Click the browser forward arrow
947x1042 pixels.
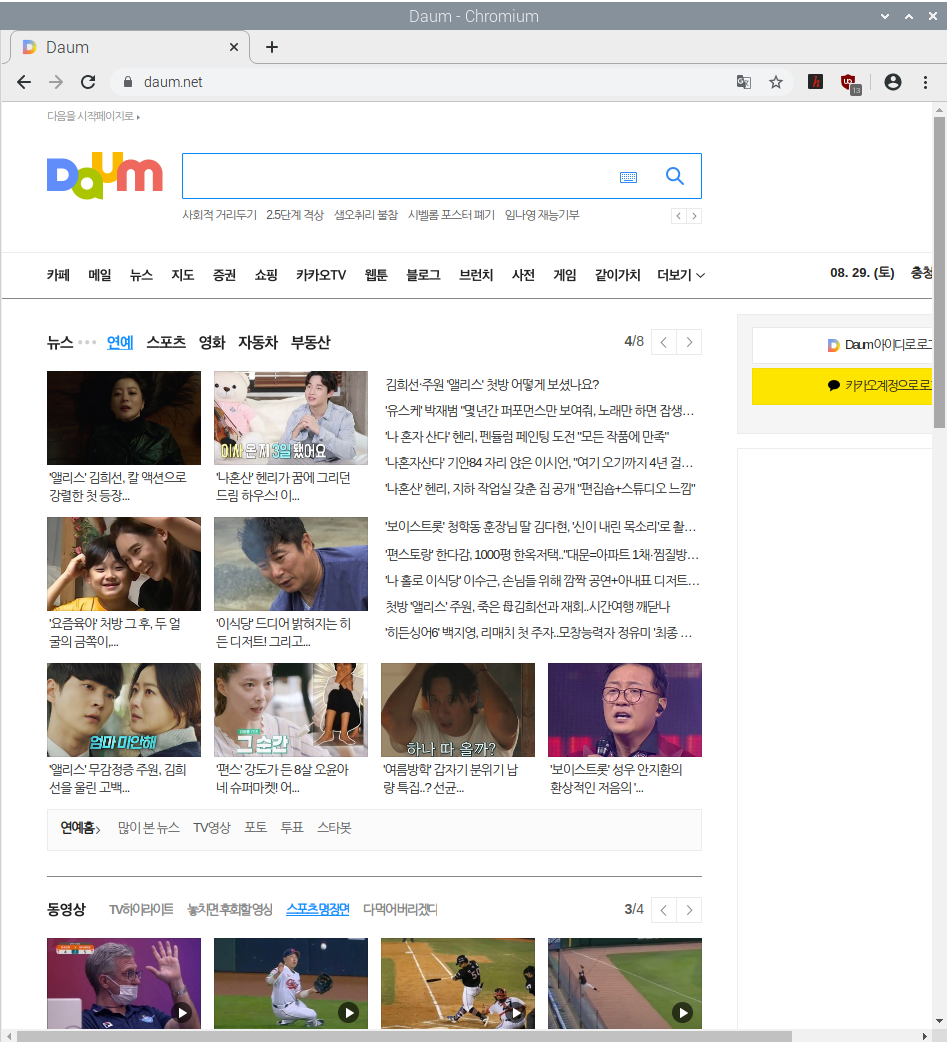(56, 82)
